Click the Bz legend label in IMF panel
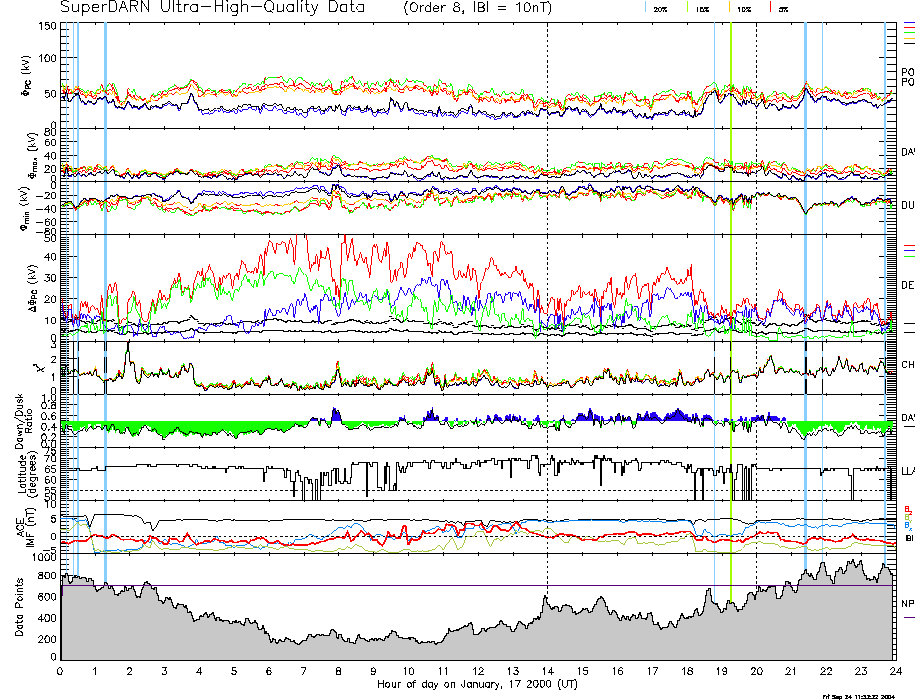This screenshot has height=700, width=915. [907, 508]
